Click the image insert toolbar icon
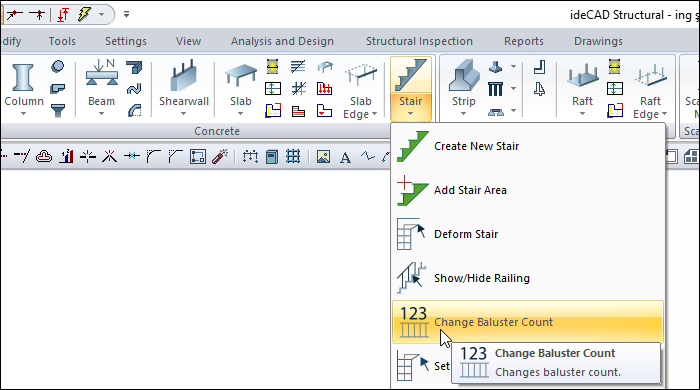Viewport: 700px width, 390px height. click(x=323, y=157)
